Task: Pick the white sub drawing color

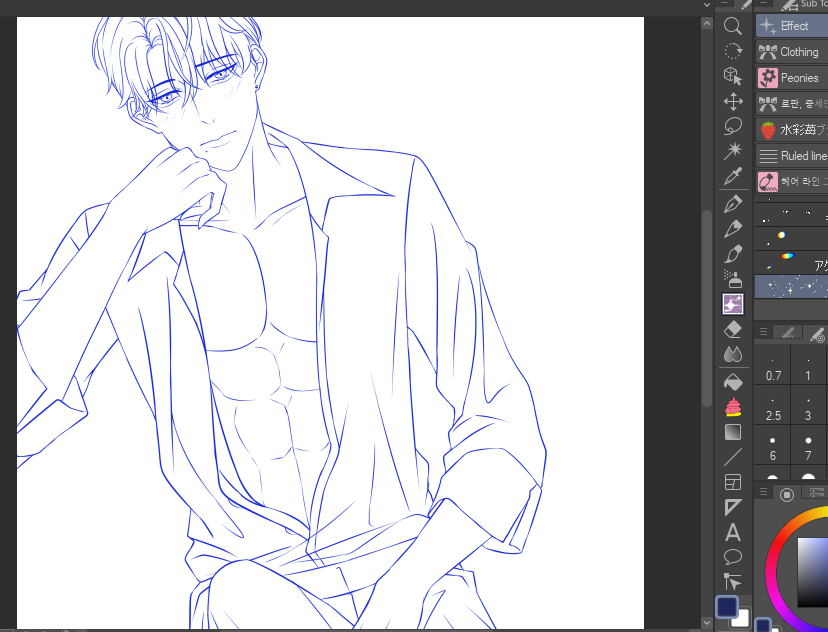Action: pyautogui.click(x=742, y=619)
